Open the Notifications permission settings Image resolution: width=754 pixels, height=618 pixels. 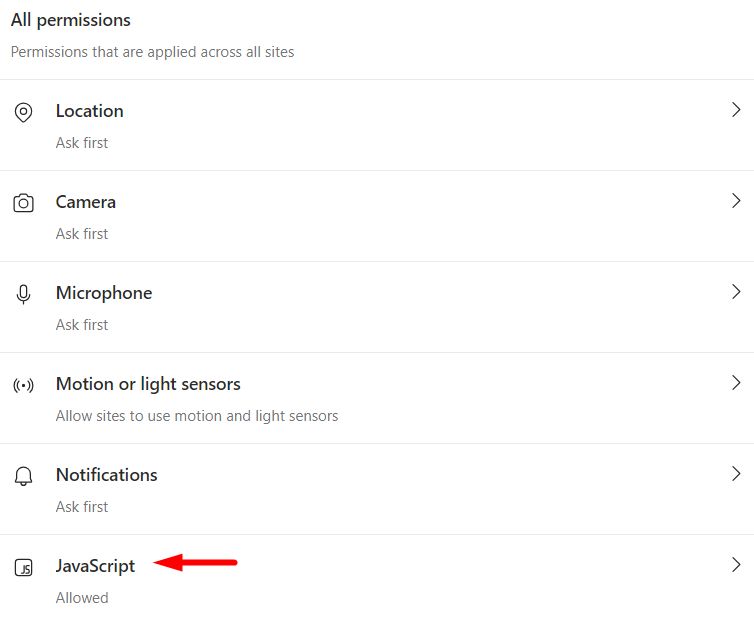point(377,489)
